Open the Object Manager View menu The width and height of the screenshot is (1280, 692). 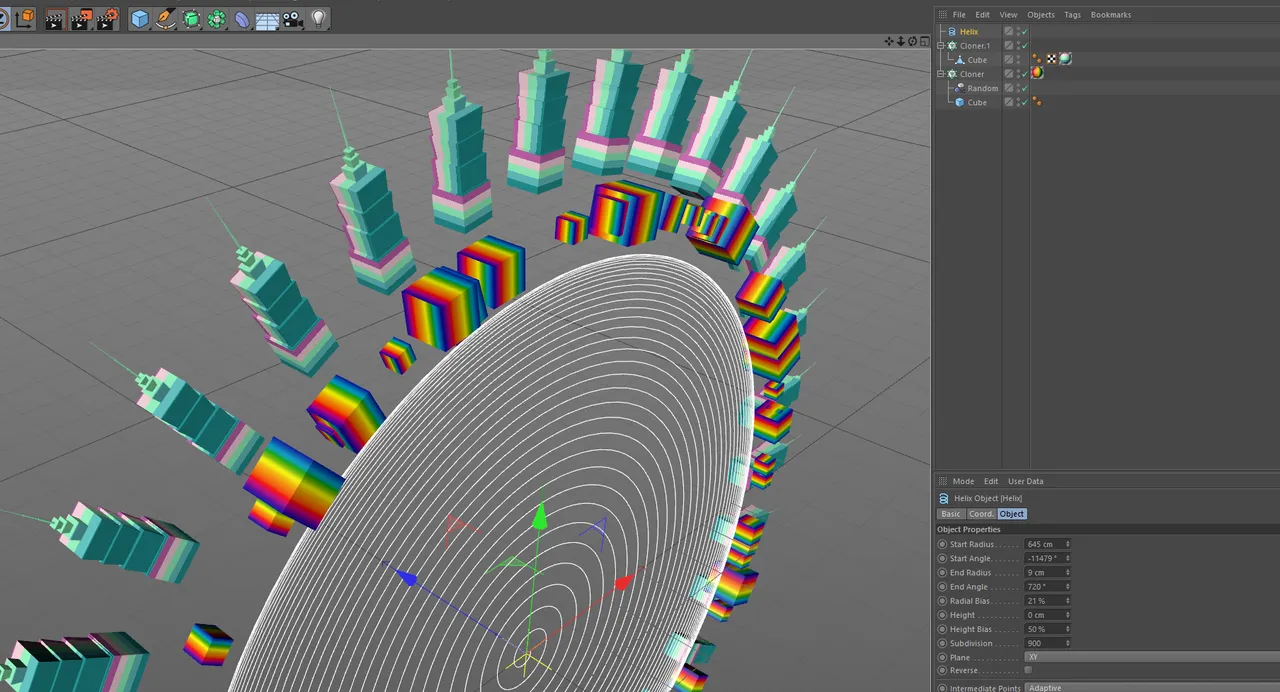click(1008, 15)
